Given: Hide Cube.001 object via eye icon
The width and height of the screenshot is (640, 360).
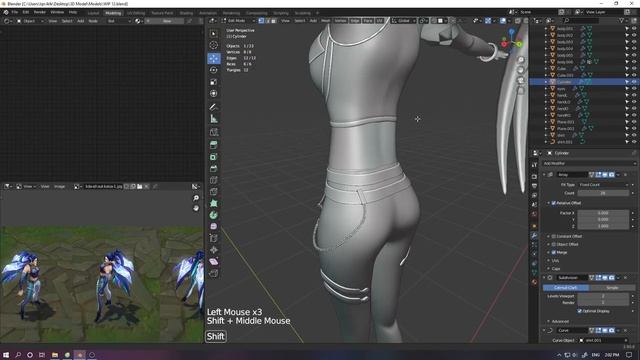Looking at the screenshot, I should coord(634,75).
